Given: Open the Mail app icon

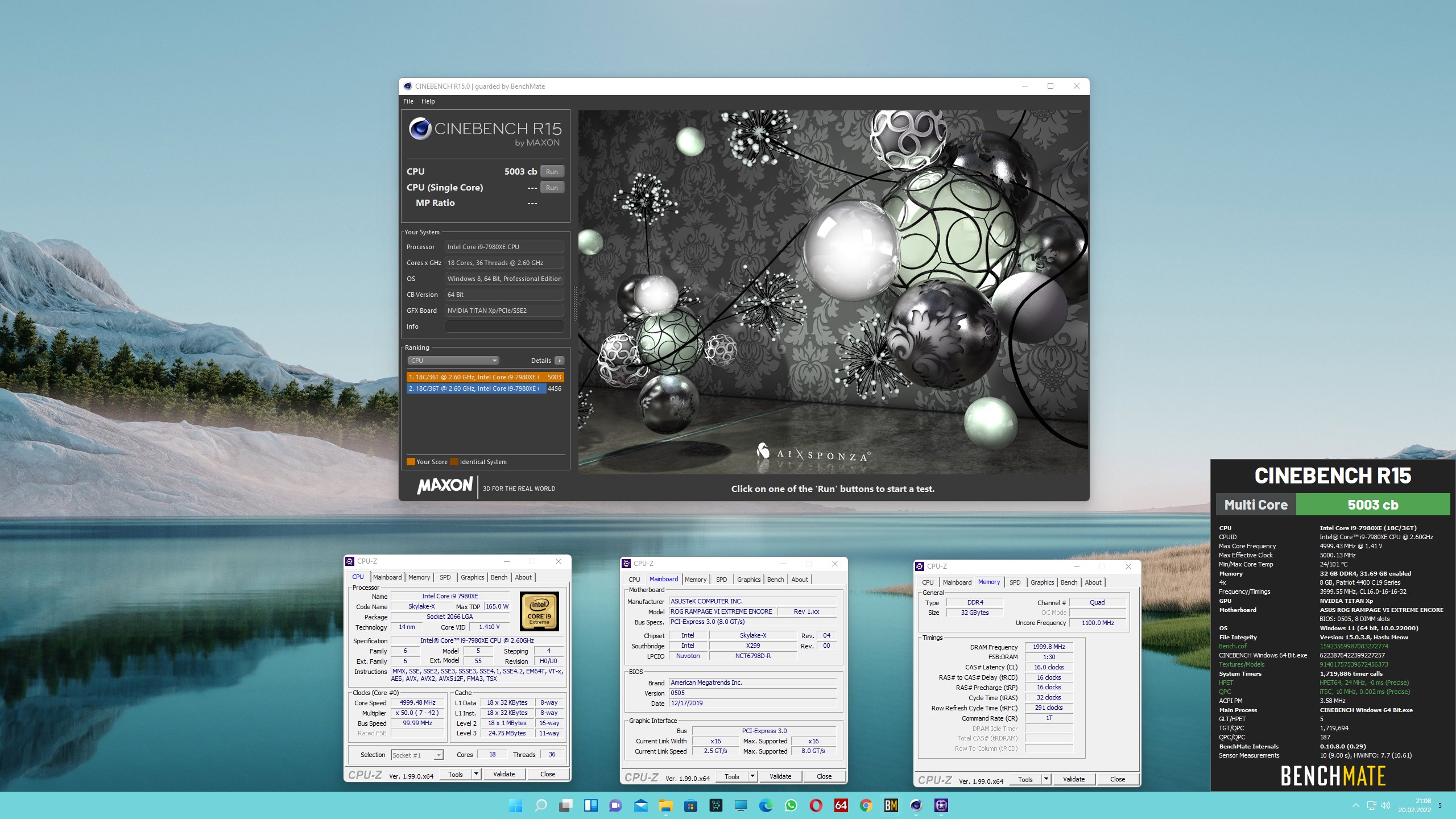Looking at the screenshot, I should pyautogui.click(x=640, y=805).
